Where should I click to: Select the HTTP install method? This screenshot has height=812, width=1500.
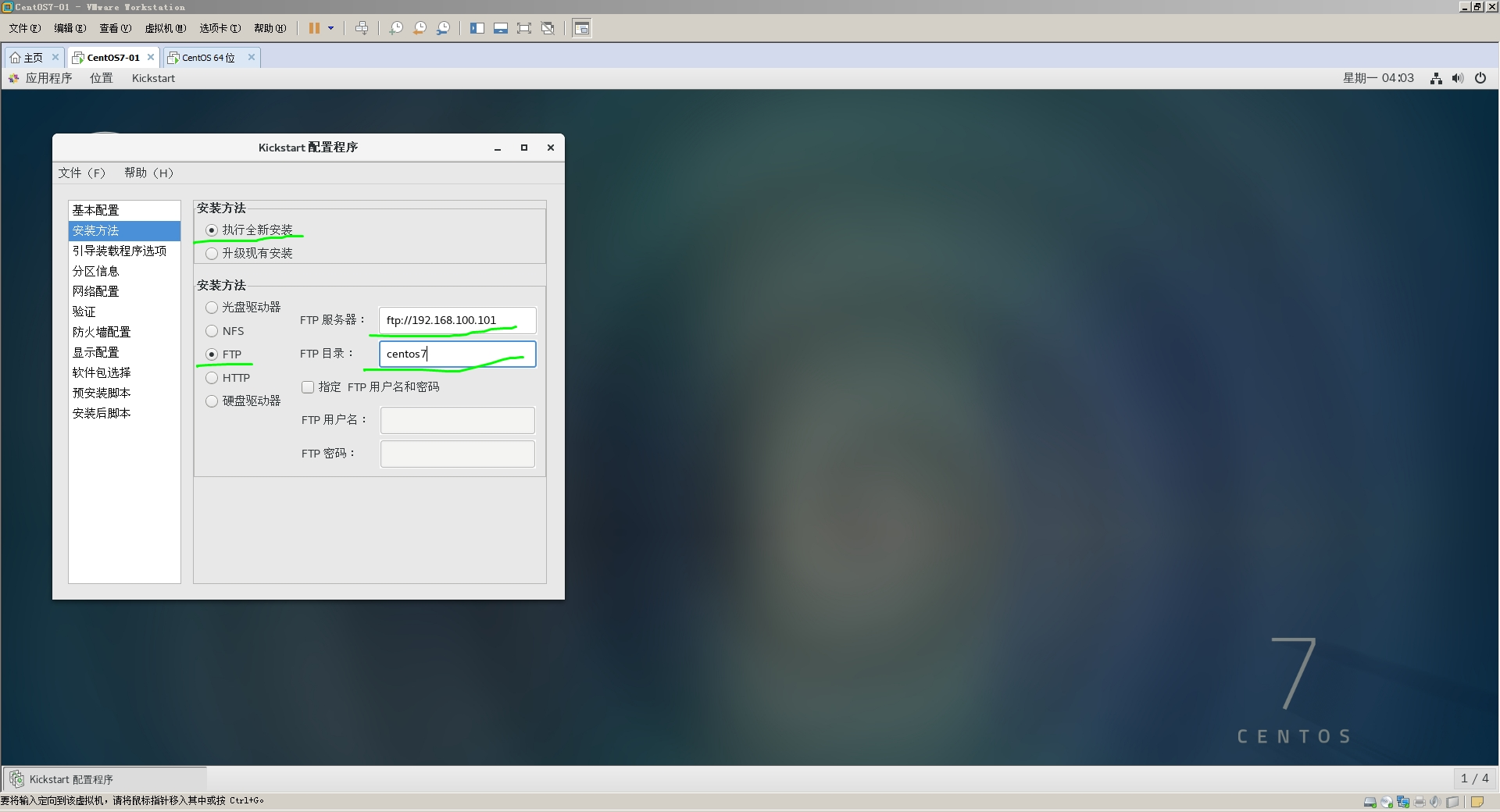click(212, 378)
